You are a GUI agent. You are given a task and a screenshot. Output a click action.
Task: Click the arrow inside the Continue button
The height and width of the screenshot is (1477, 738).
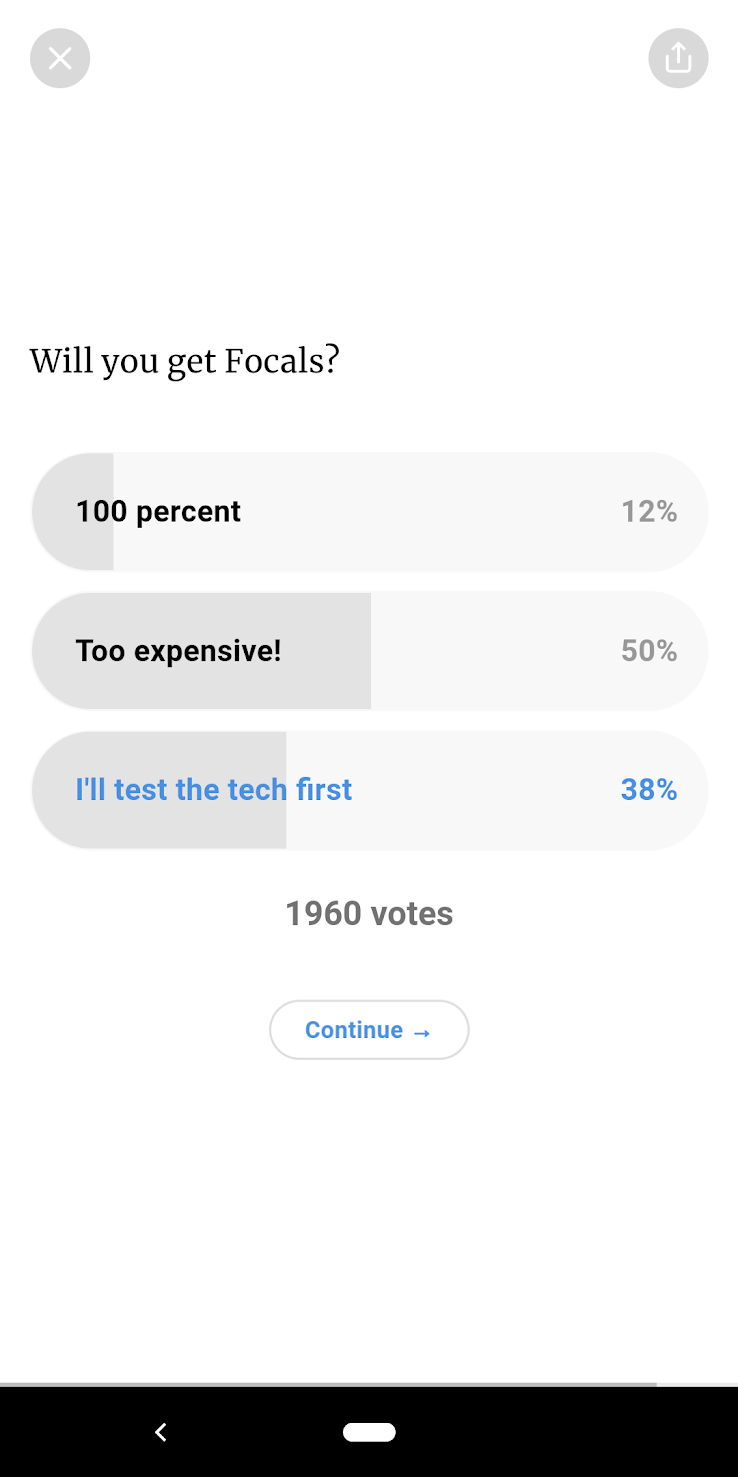[422, 1032]
